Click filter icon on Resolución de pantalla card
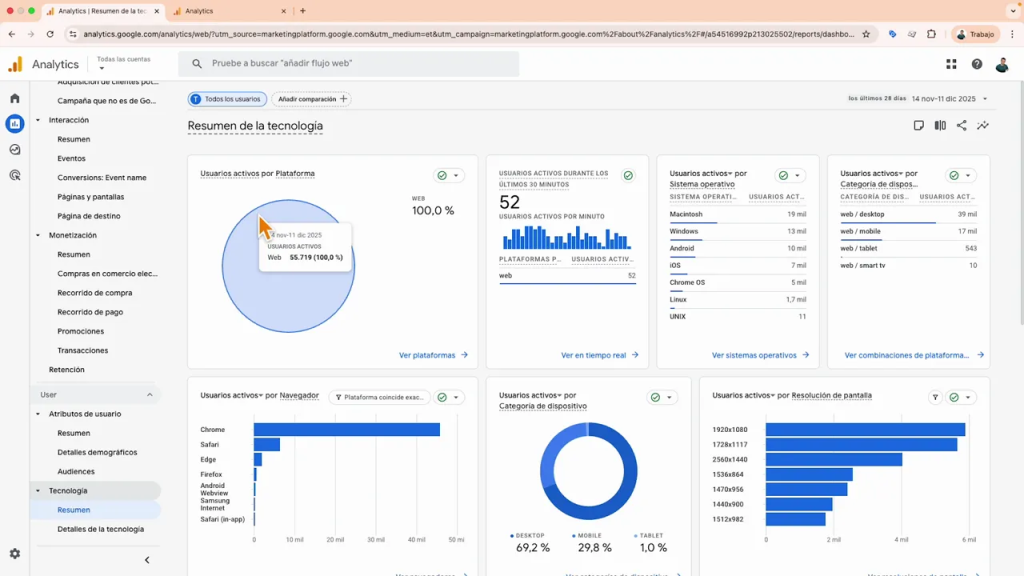 [935, 397]
